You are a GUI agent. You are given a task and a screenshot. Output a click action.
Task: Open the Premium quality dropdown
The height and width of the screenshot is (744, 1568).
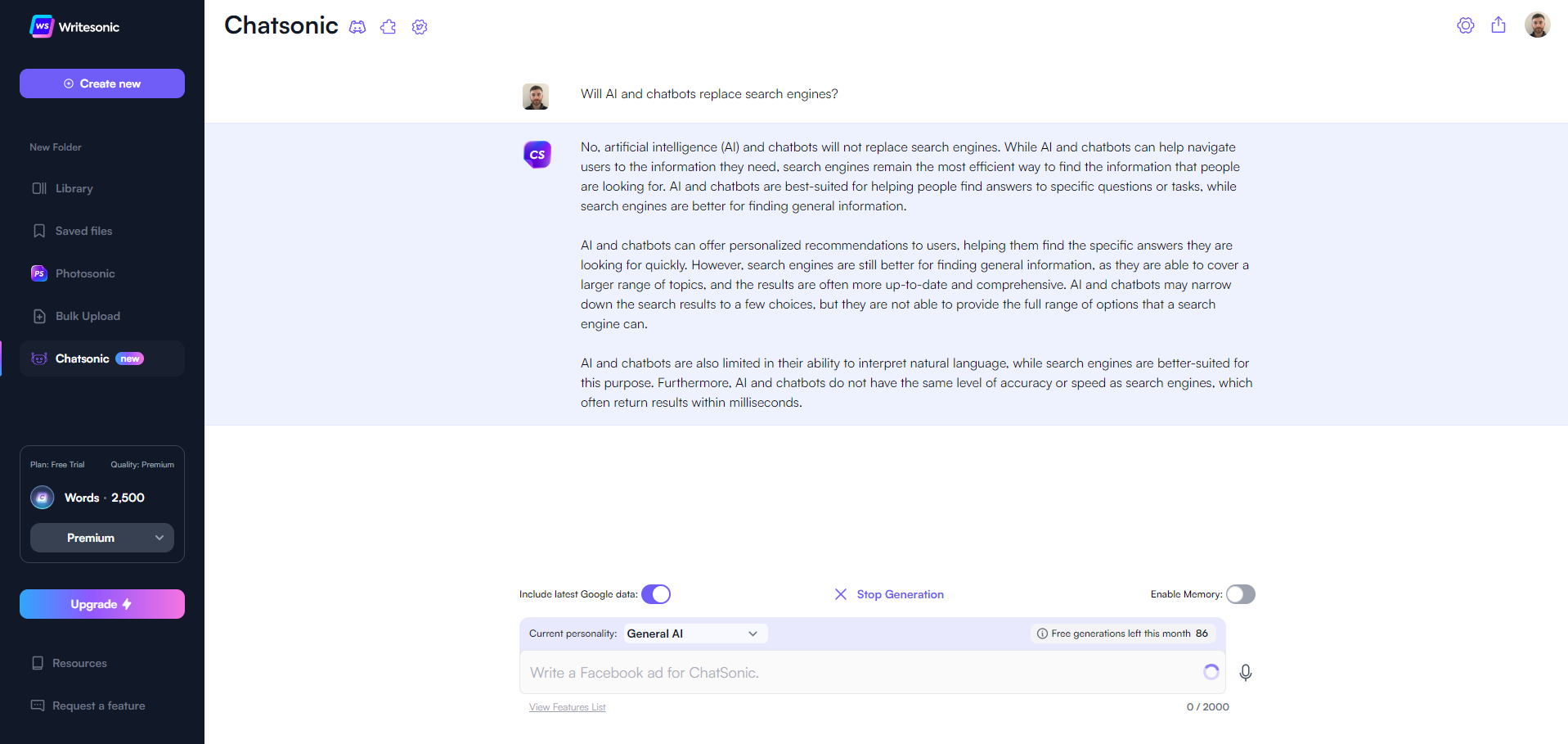click(102, 538)
